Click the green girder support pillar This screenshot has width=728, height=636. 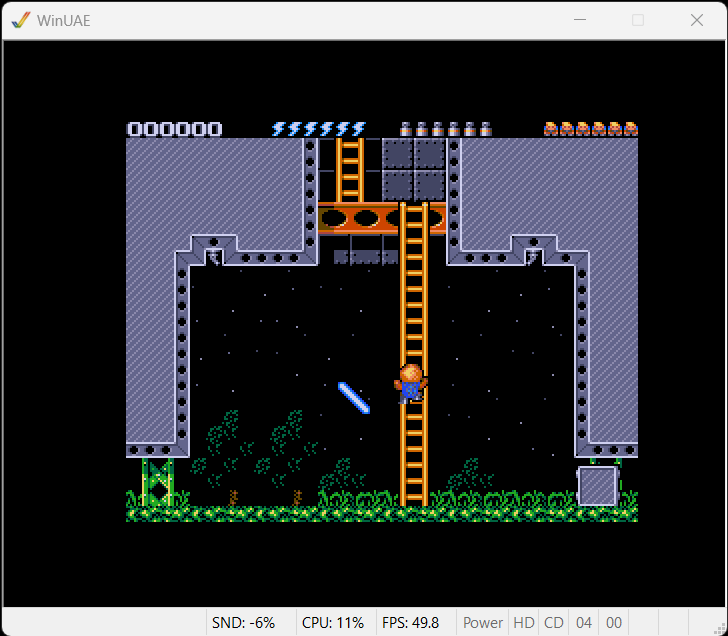coord(158,482)
